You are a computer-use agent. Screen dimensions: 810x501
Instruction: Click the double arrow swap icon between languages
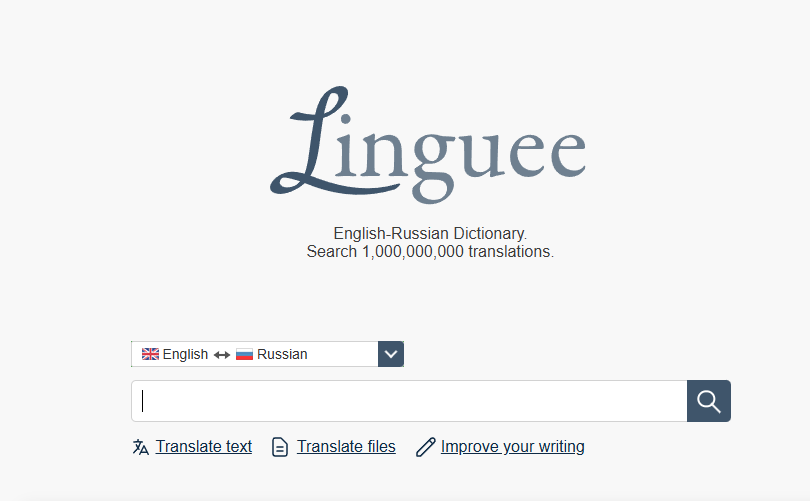pyautogui.click(x=222, y=355)
